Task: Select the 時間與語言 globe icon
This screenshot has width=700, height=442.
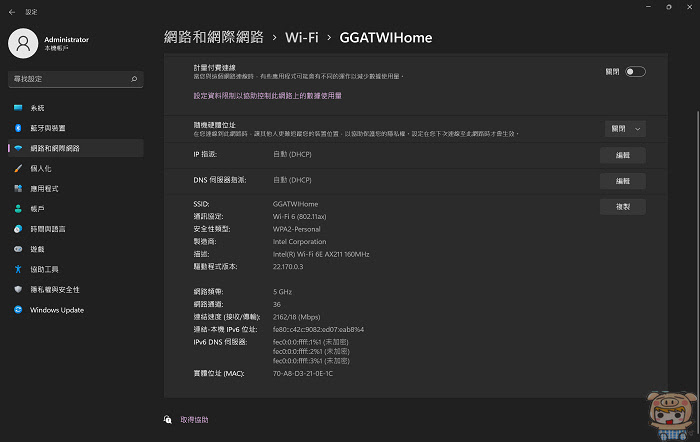Action: [18, 229]
